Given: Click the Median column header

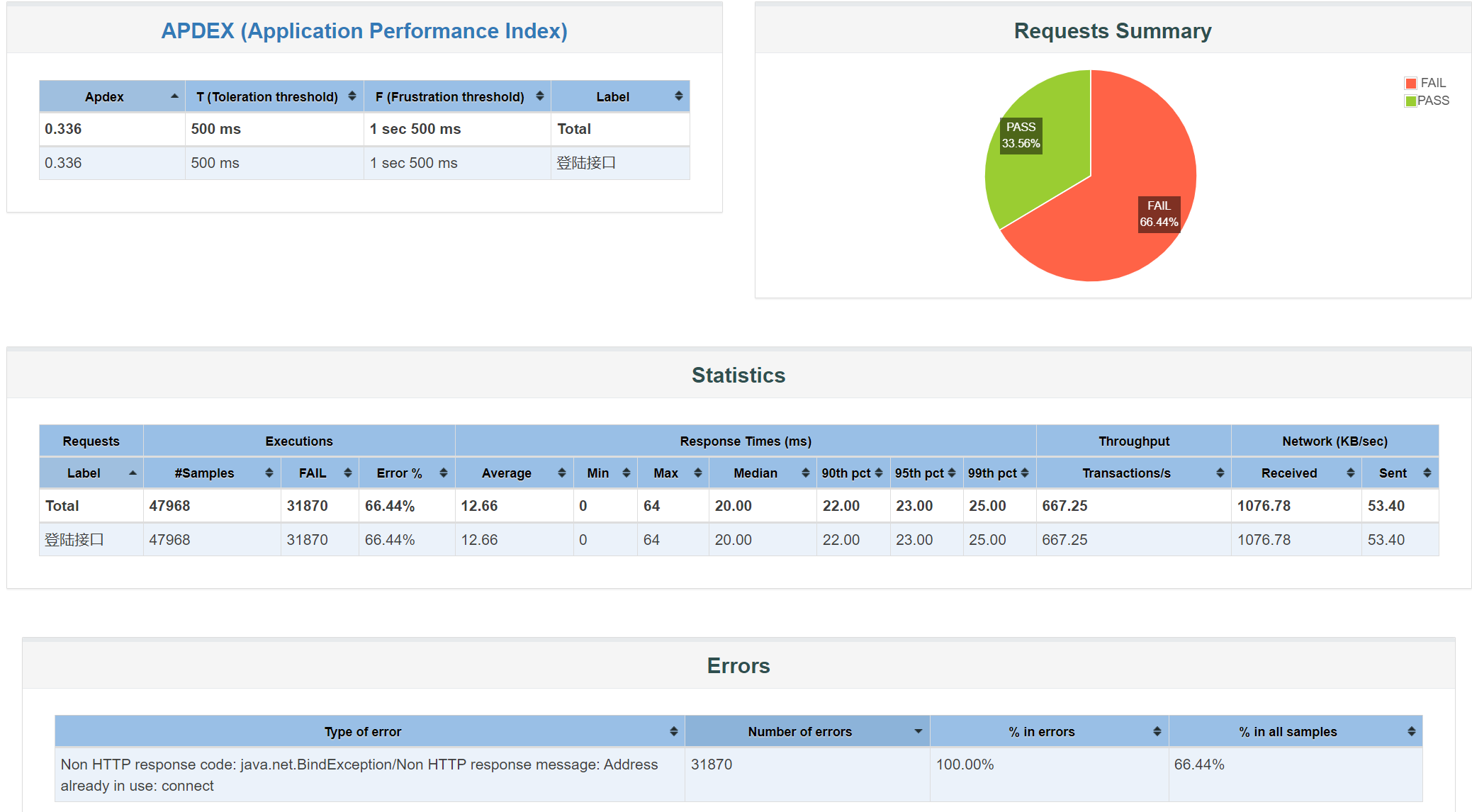Looking at the screenshot, I should tap(755, 473).
